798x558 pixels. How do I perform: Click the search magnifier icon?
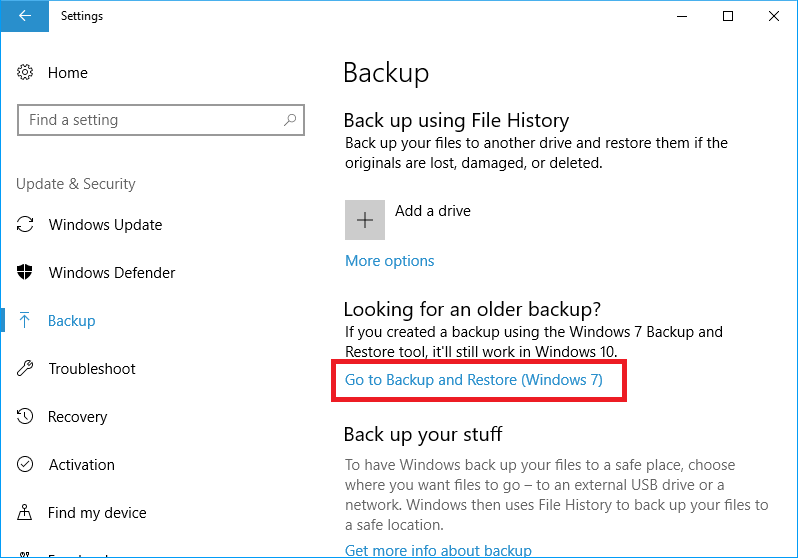[290, 120]
